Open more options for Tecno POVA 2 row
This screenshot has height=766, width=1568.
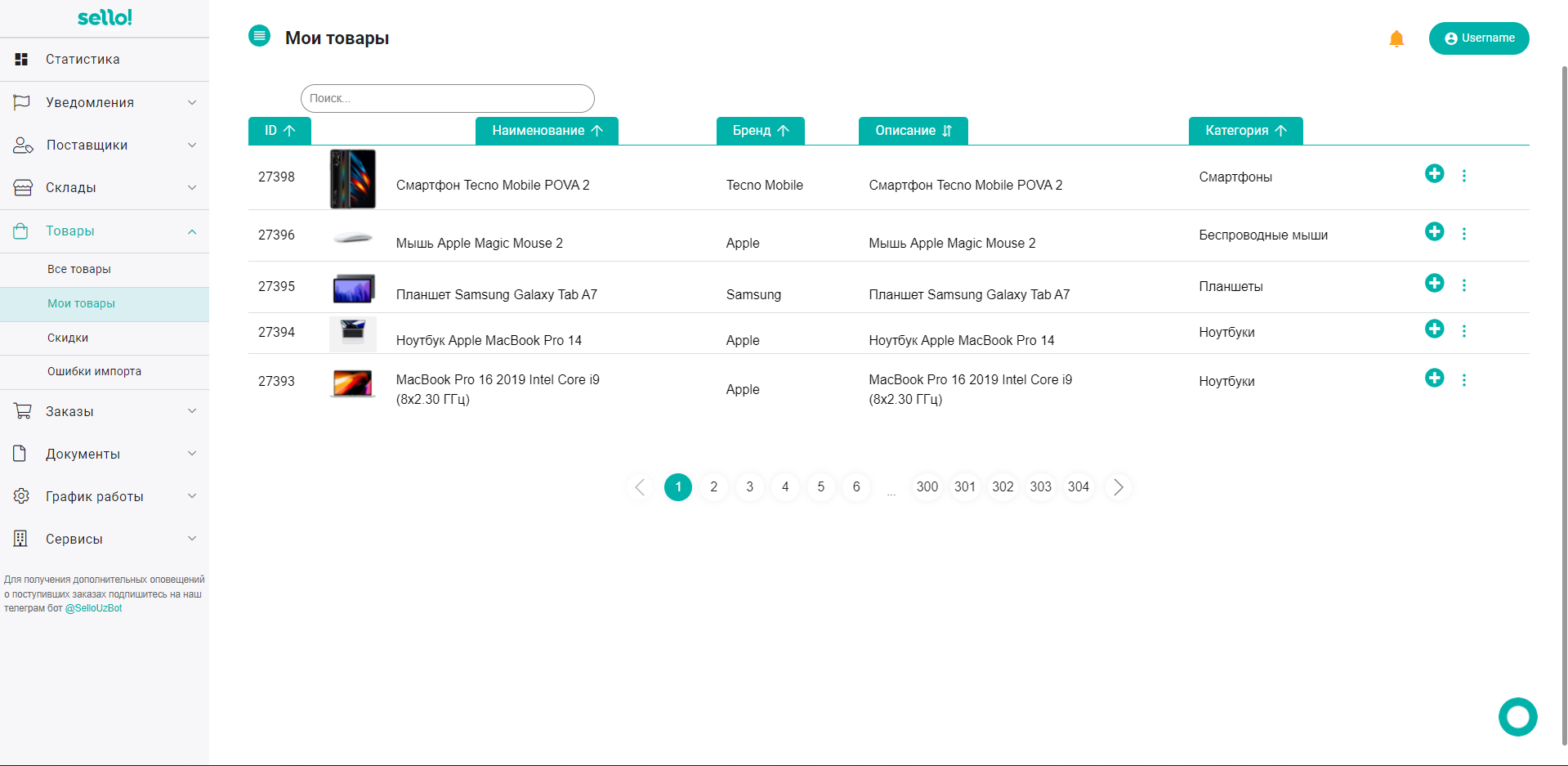coord(1463,176)
